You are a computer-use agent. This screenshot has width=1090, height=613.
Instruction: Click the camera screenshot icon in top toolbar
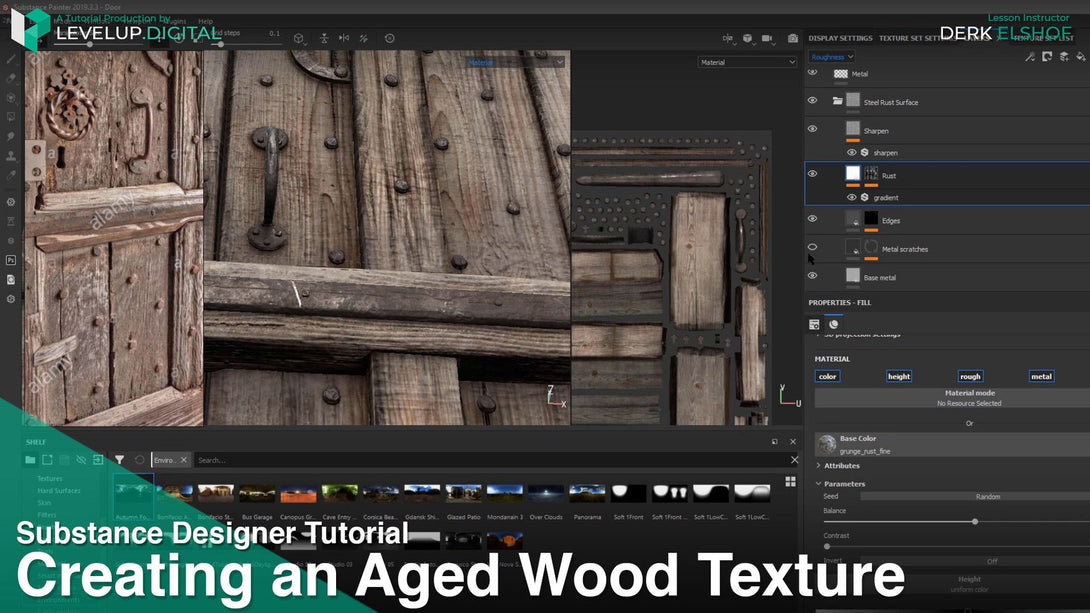pyautogui.click(x=792, y=38)
